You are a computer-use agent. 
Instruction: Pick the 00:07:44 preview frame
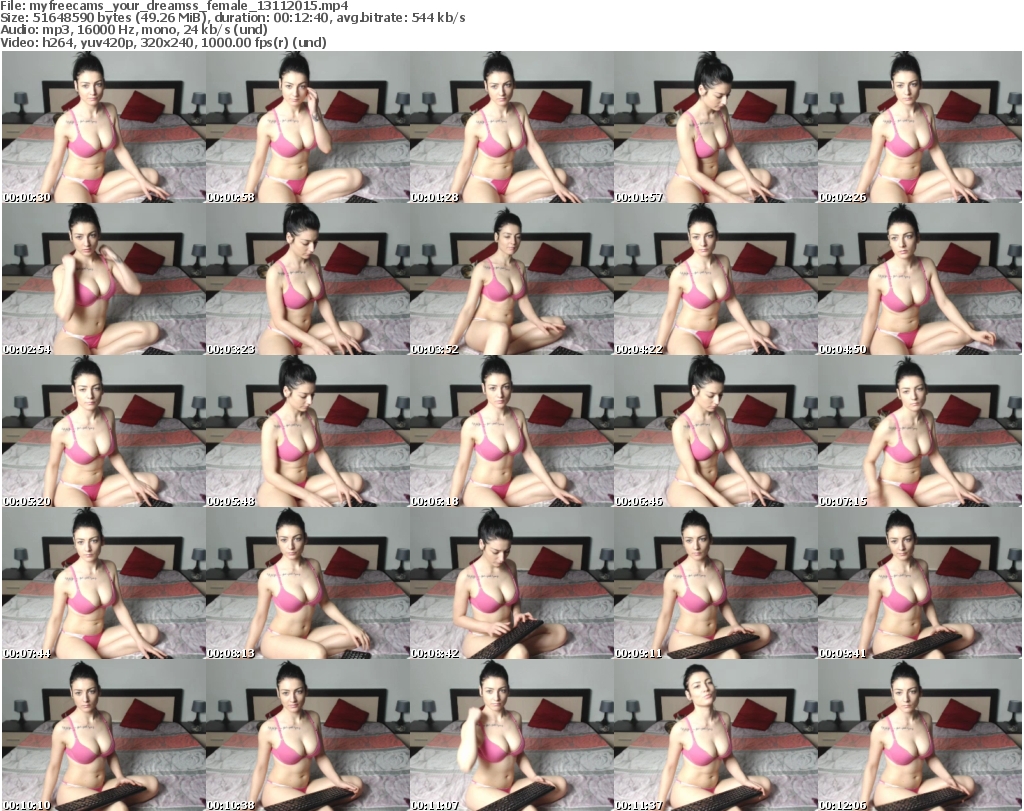click(104, 584)
